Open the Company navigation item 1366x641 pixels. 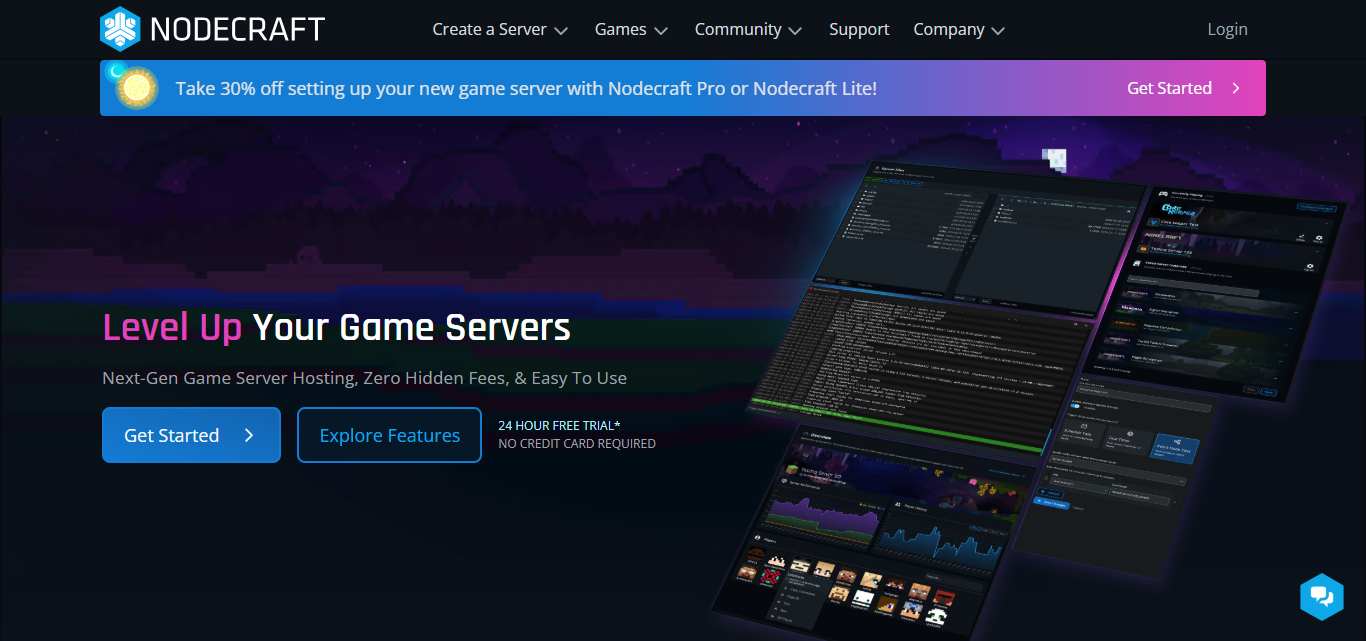point(959,29)
